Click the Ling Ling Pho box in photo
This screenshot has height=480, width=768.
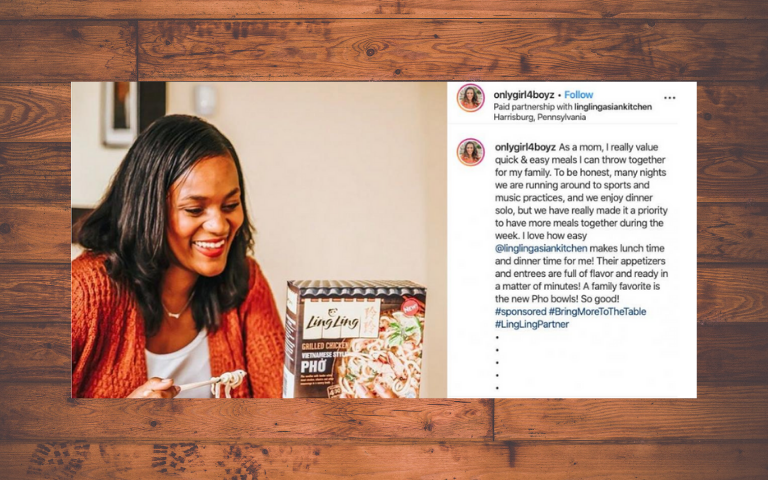(354, 339)
